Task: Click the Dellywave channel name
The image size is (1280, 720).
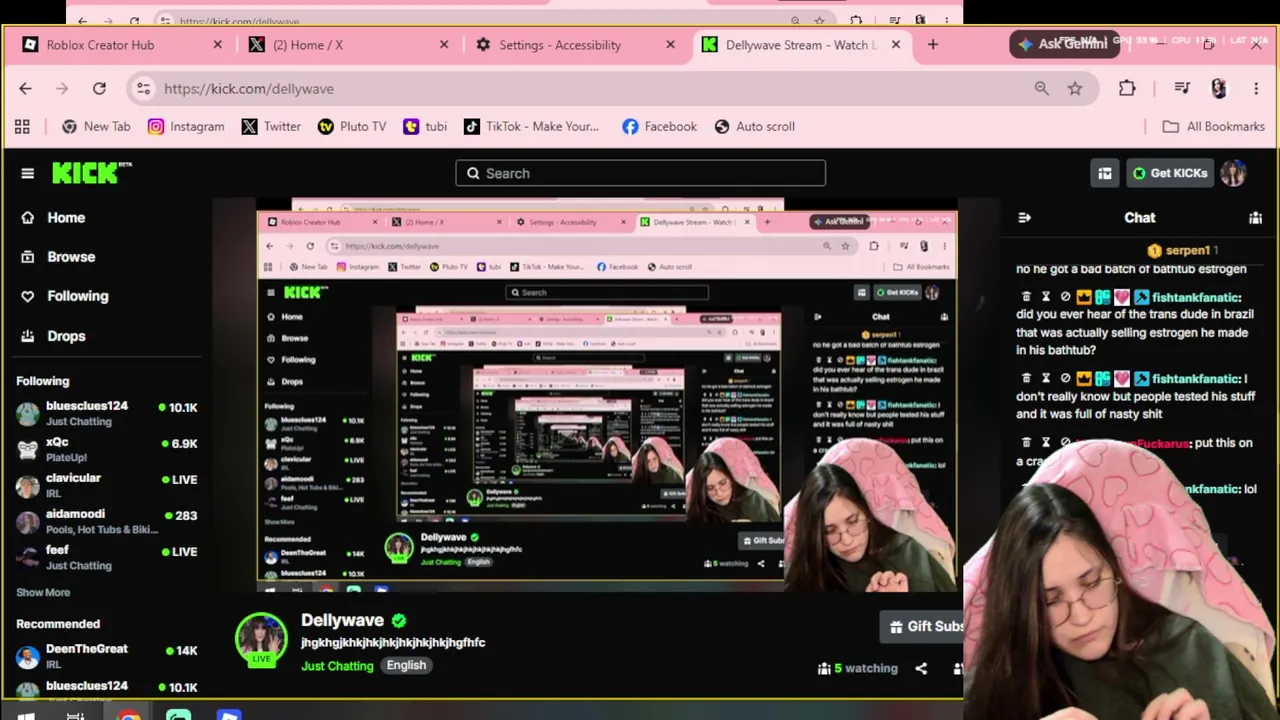Action: [x=342, y=620]
